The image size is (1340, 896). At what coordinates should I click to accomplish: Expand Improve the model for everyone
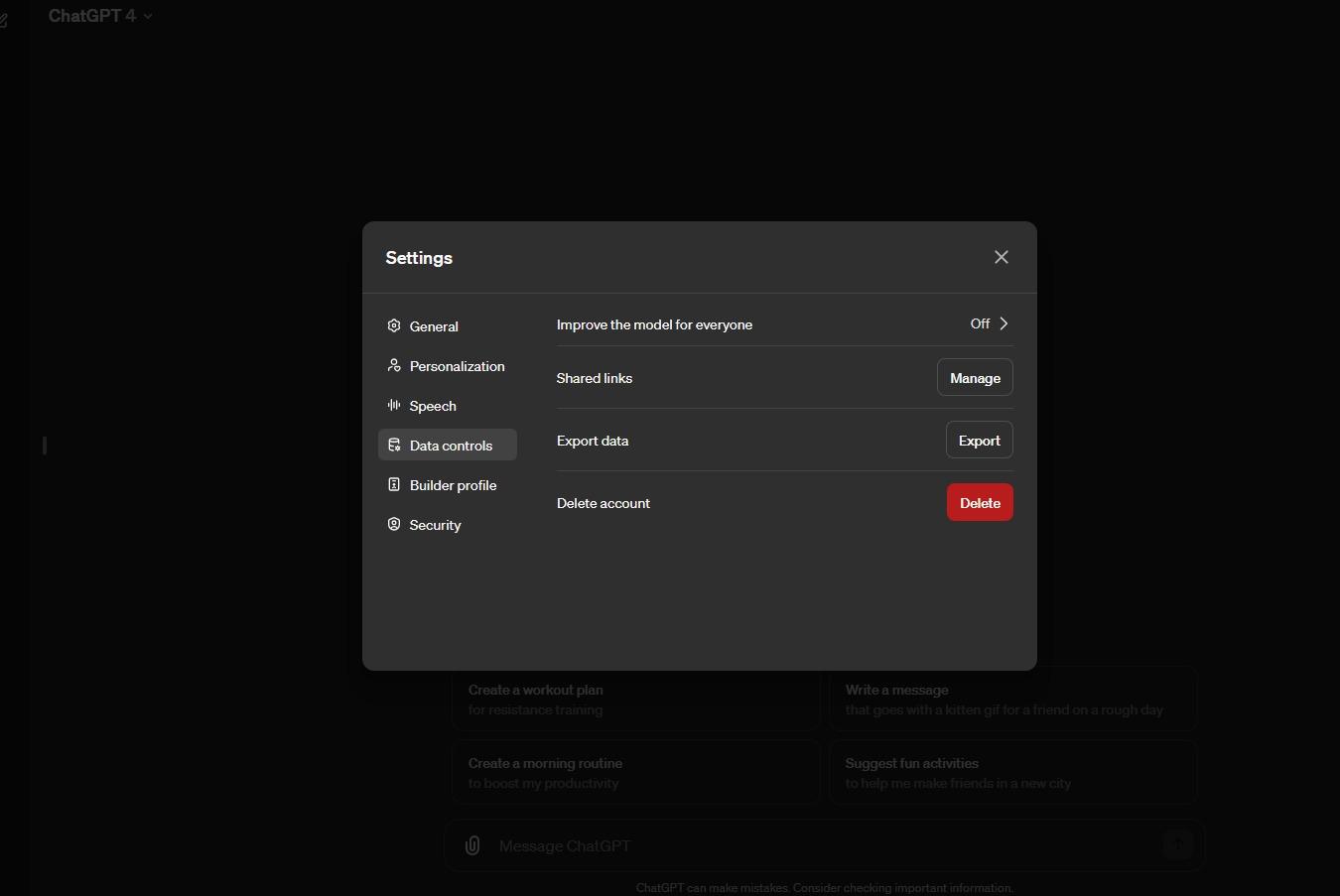pos(990,323)
